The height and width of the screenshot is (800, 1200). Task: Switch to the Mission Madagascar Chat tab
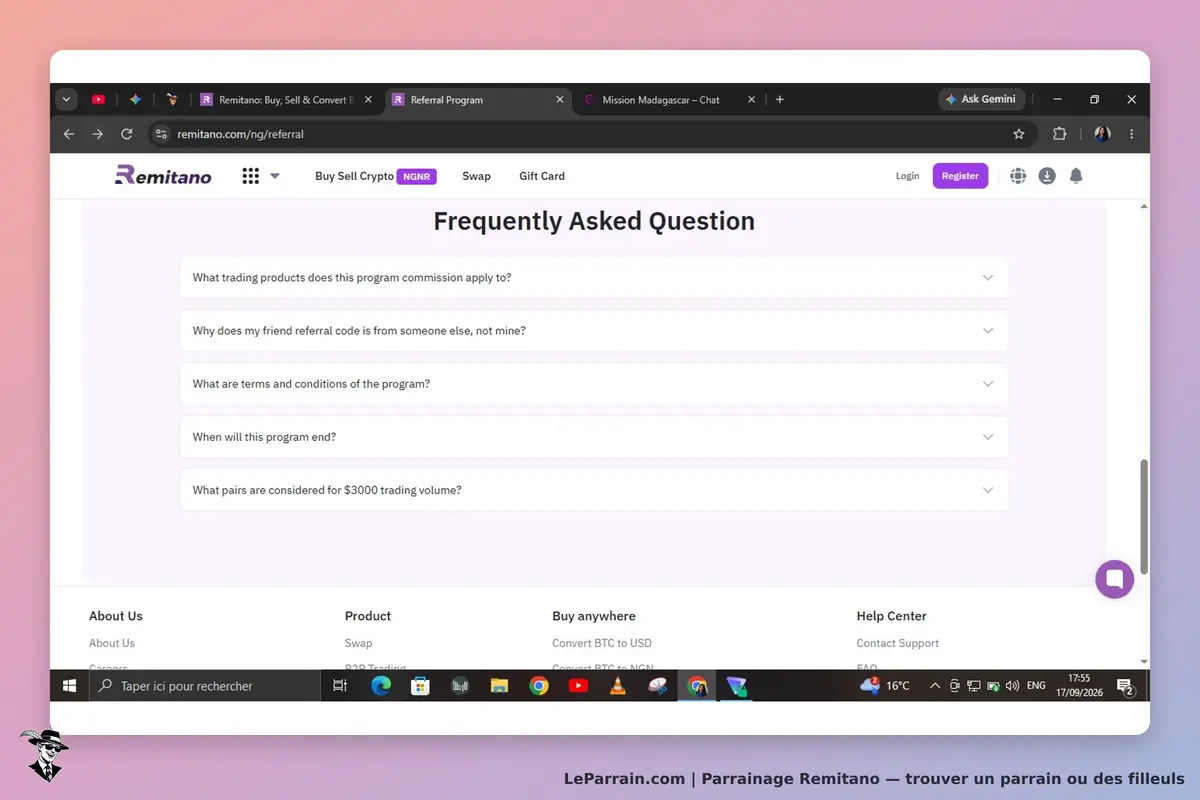(668, 100)
